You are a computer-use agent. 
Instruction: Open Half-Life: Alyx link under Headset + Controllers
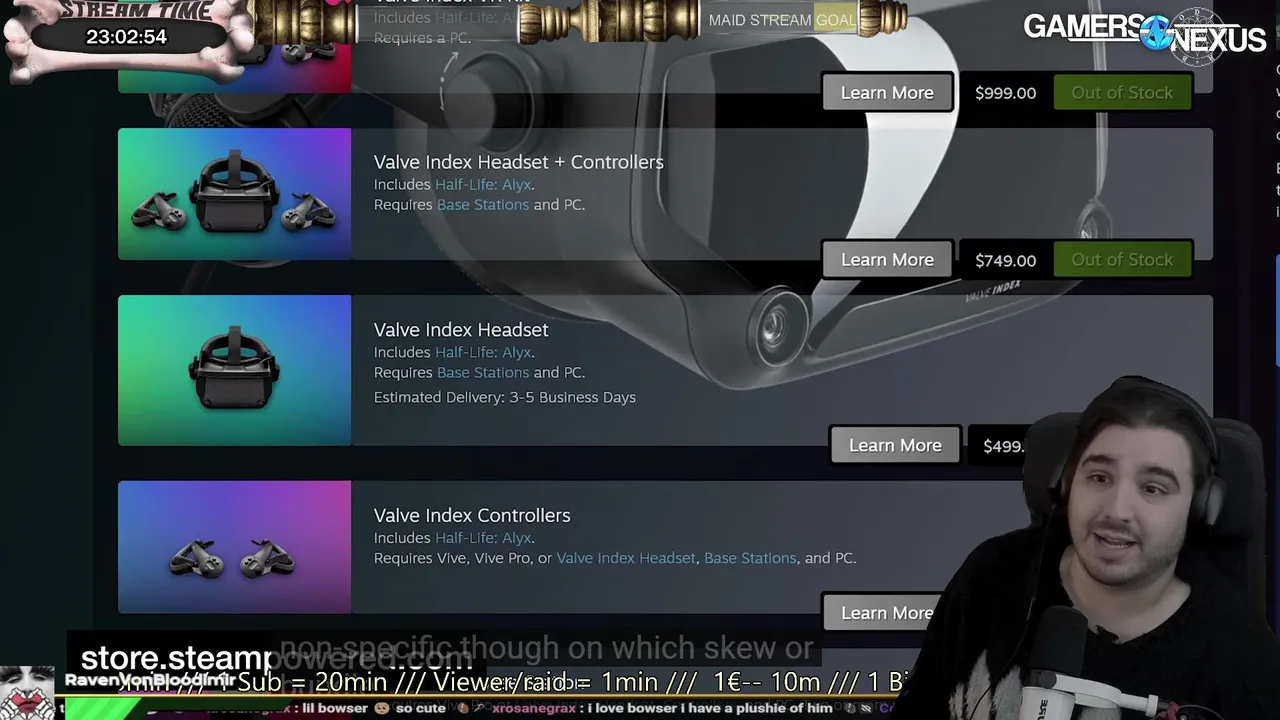(x=483, y=185)
